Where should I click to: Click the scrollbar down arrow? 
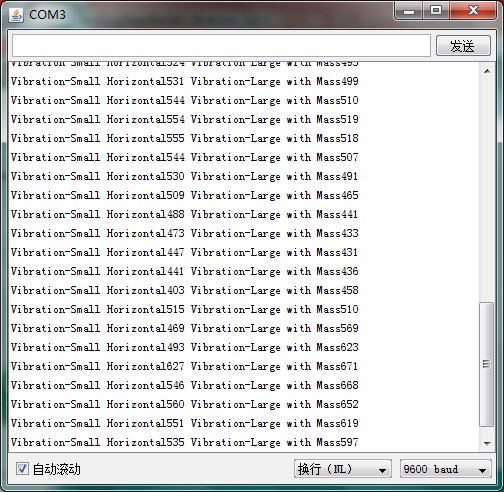coord(487,443)
